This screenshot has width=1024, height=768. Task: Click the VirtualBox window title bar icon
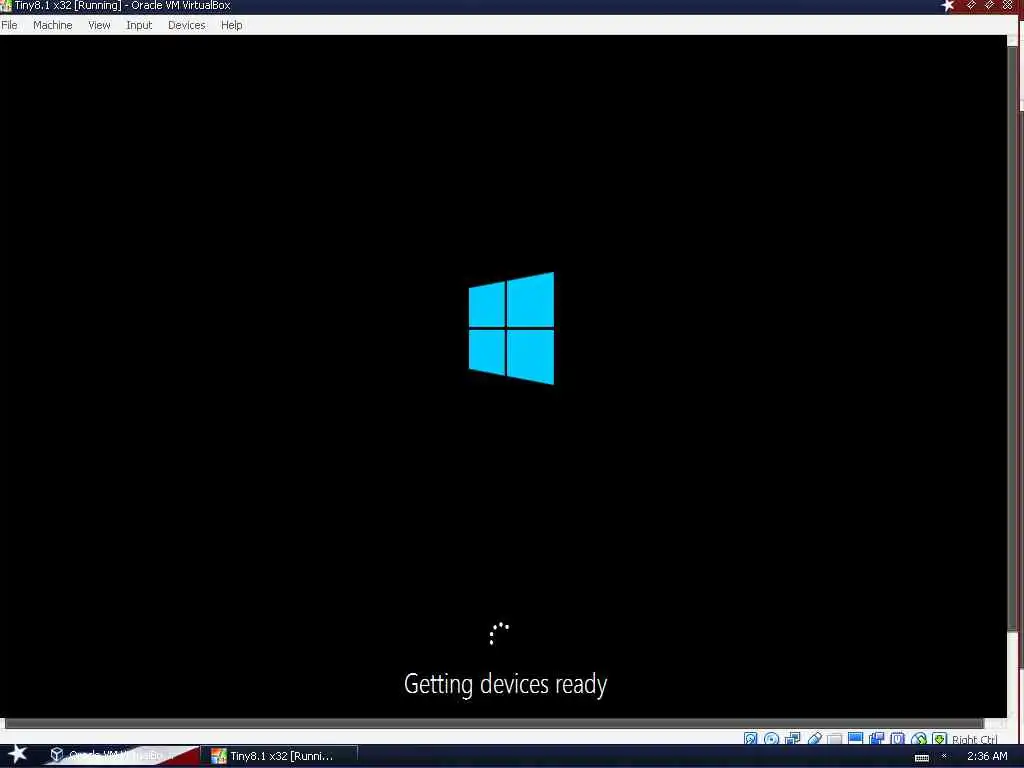(x=6, y=6)
